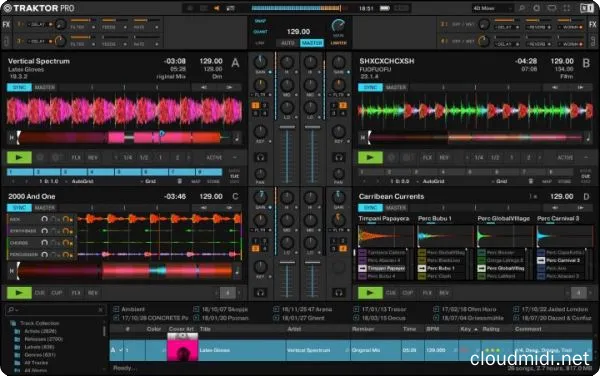Open Deck B loop advanced panel arrow
The height and width of the screenshot is (376, 600).
coord(586,158)
